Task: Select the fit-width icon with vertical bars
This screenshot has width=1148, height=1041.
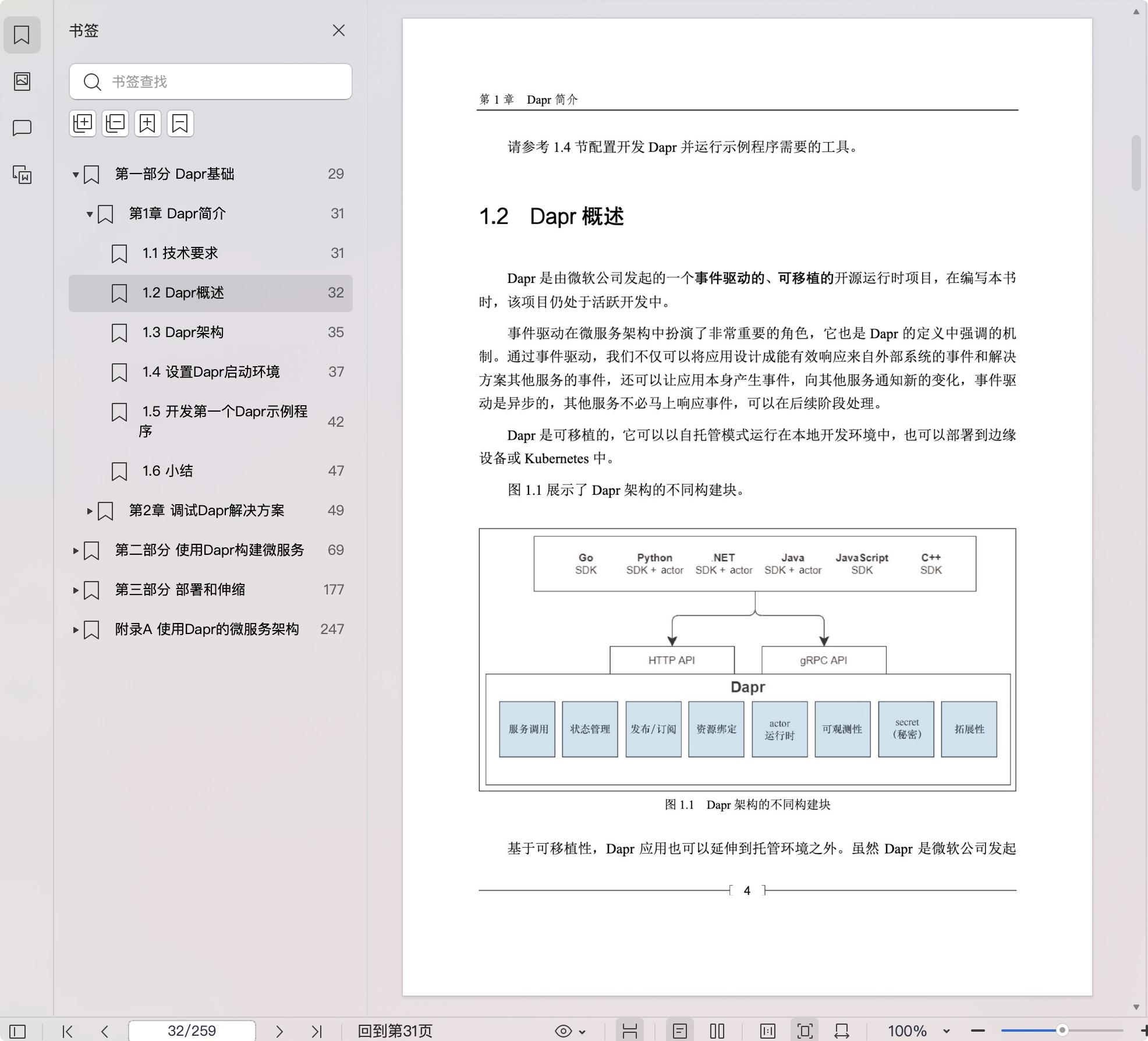Action: [768, 1031]
